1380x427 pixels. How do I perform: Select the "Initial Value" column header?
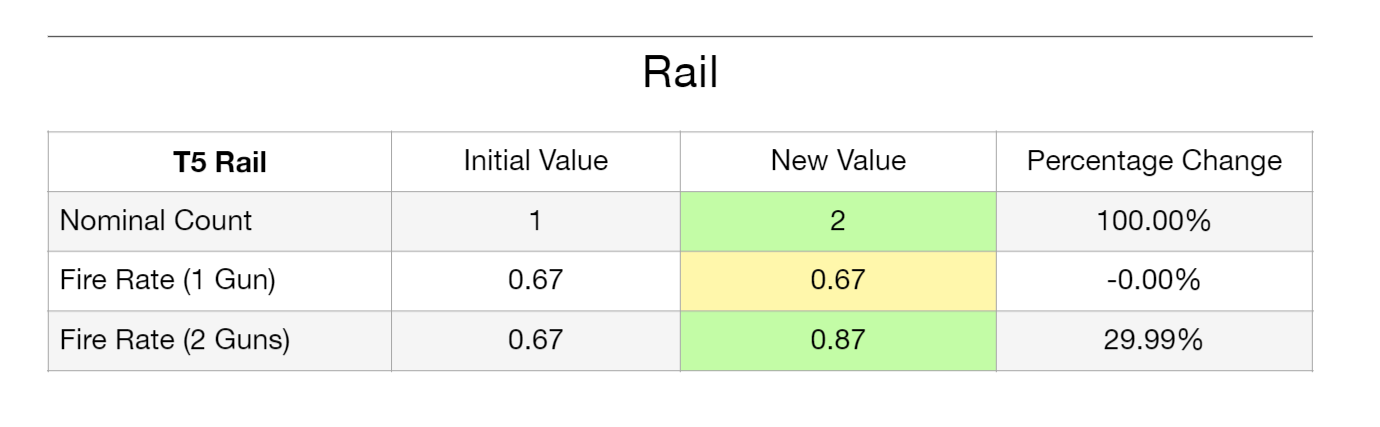[x=535, y=161]
